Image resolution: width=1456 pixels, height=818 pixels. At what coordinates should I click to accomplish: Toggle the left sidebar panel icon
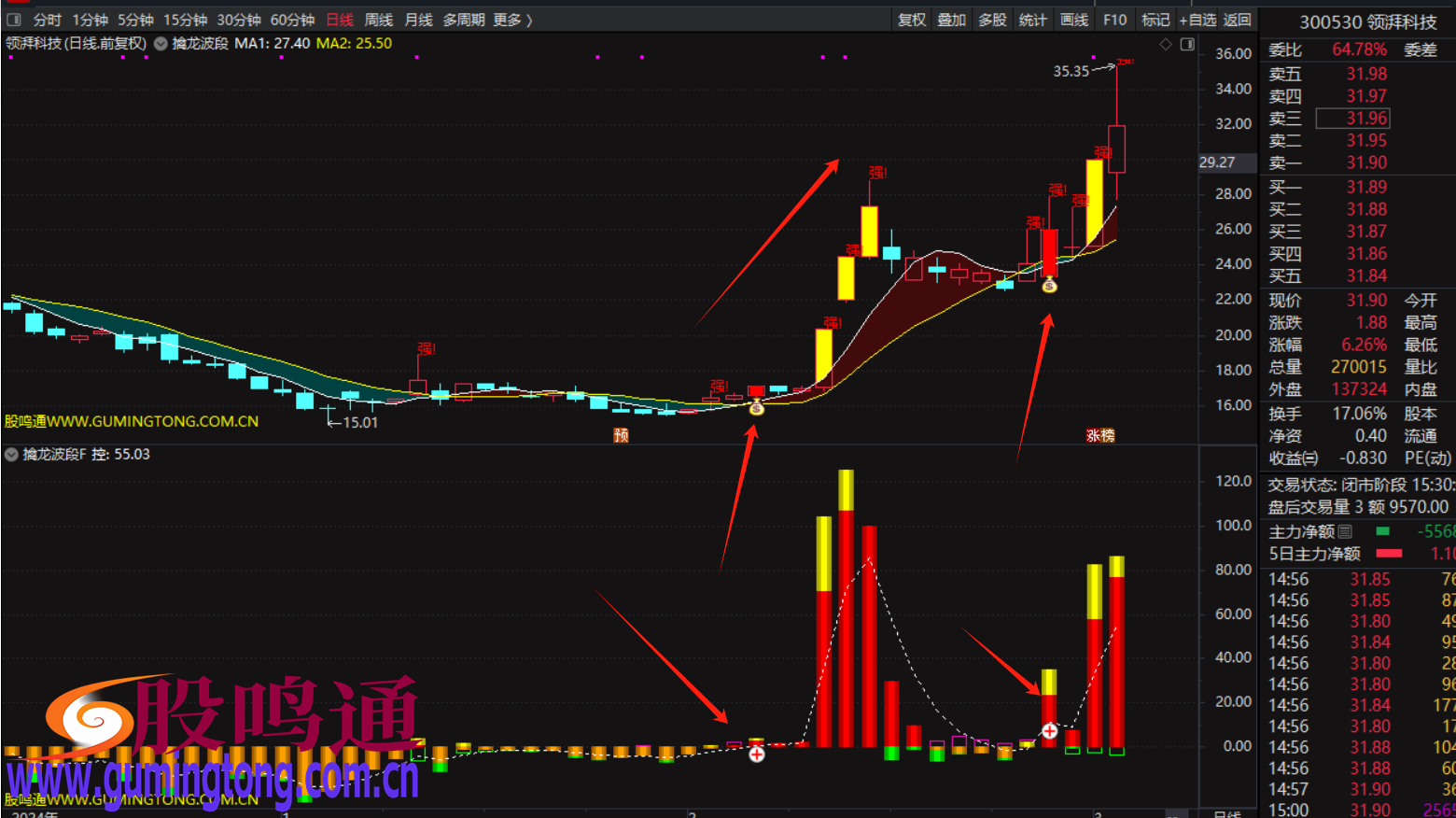[13, 20]
